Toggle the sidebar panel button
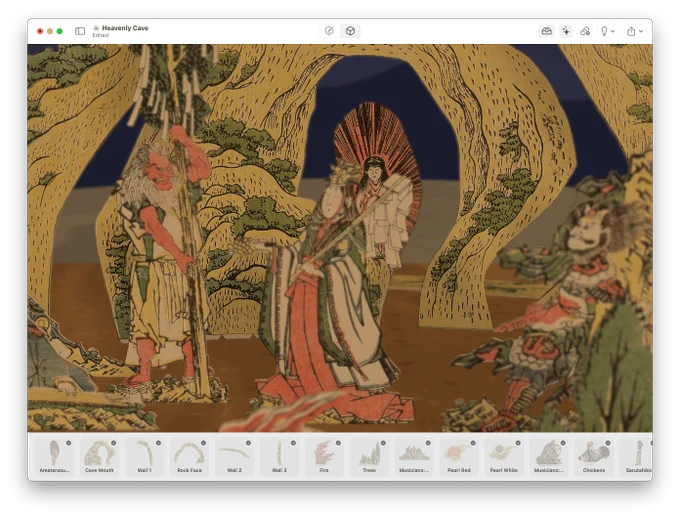 tap(80, 31)
